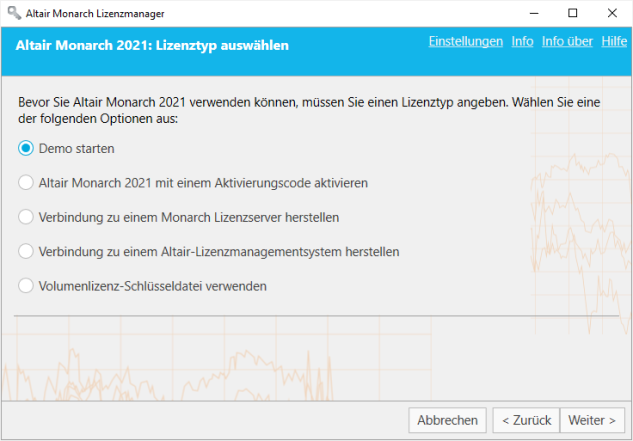Screen dimensions: 633x441
Task: Click the Abbrechen button
Action: (x=447, y=420)
